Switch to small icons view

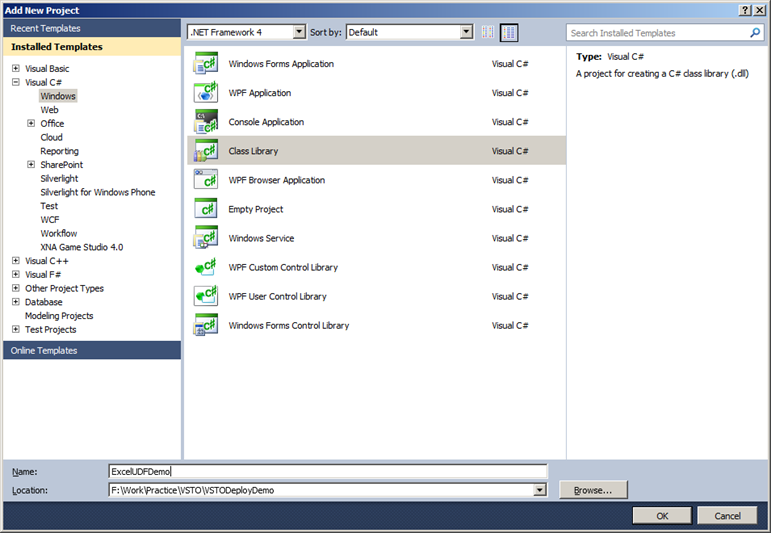pos(488,32)
